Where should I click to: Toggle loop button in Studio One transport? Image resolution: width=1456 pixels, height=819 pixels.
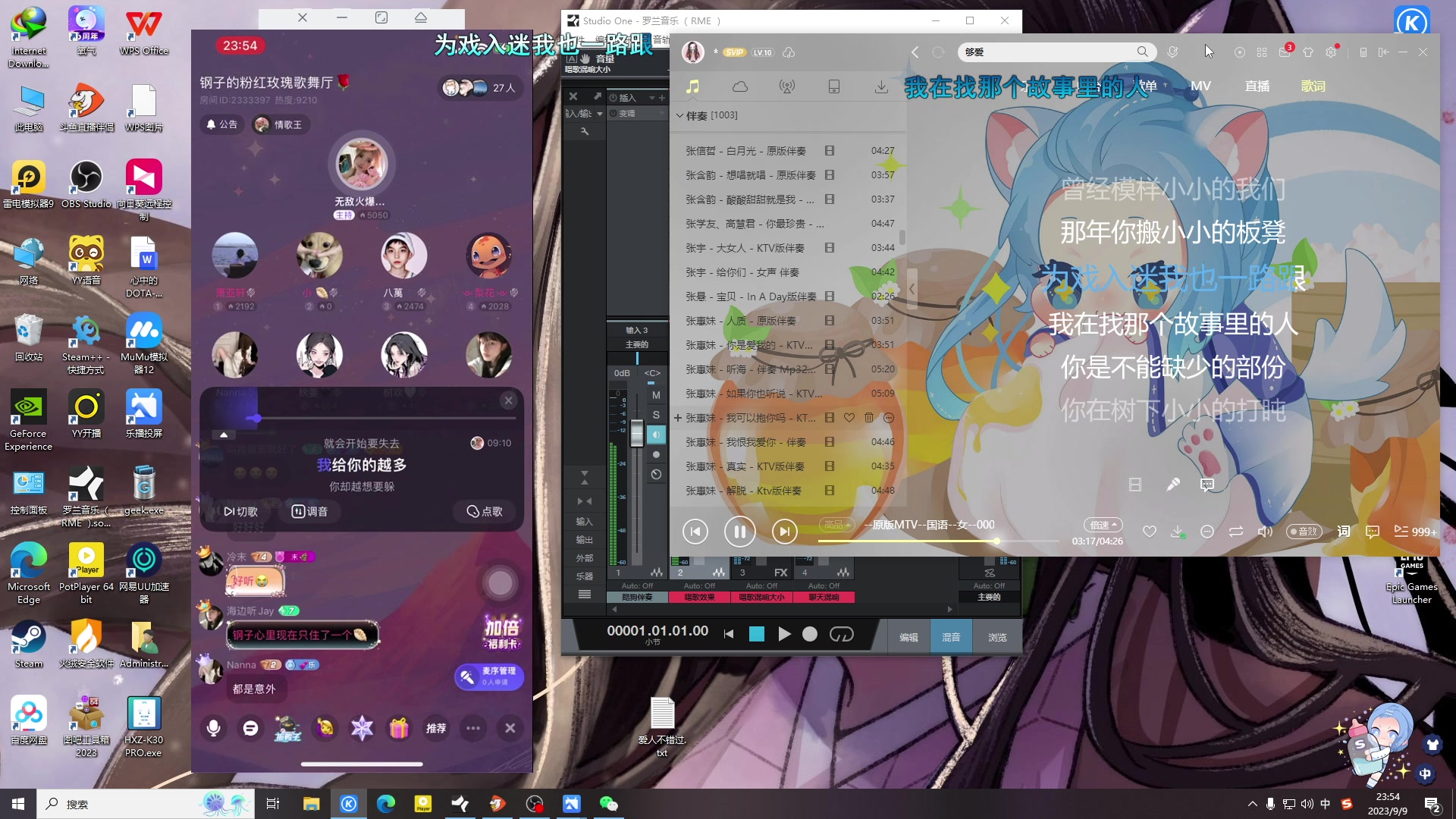[x=842, y=634]
